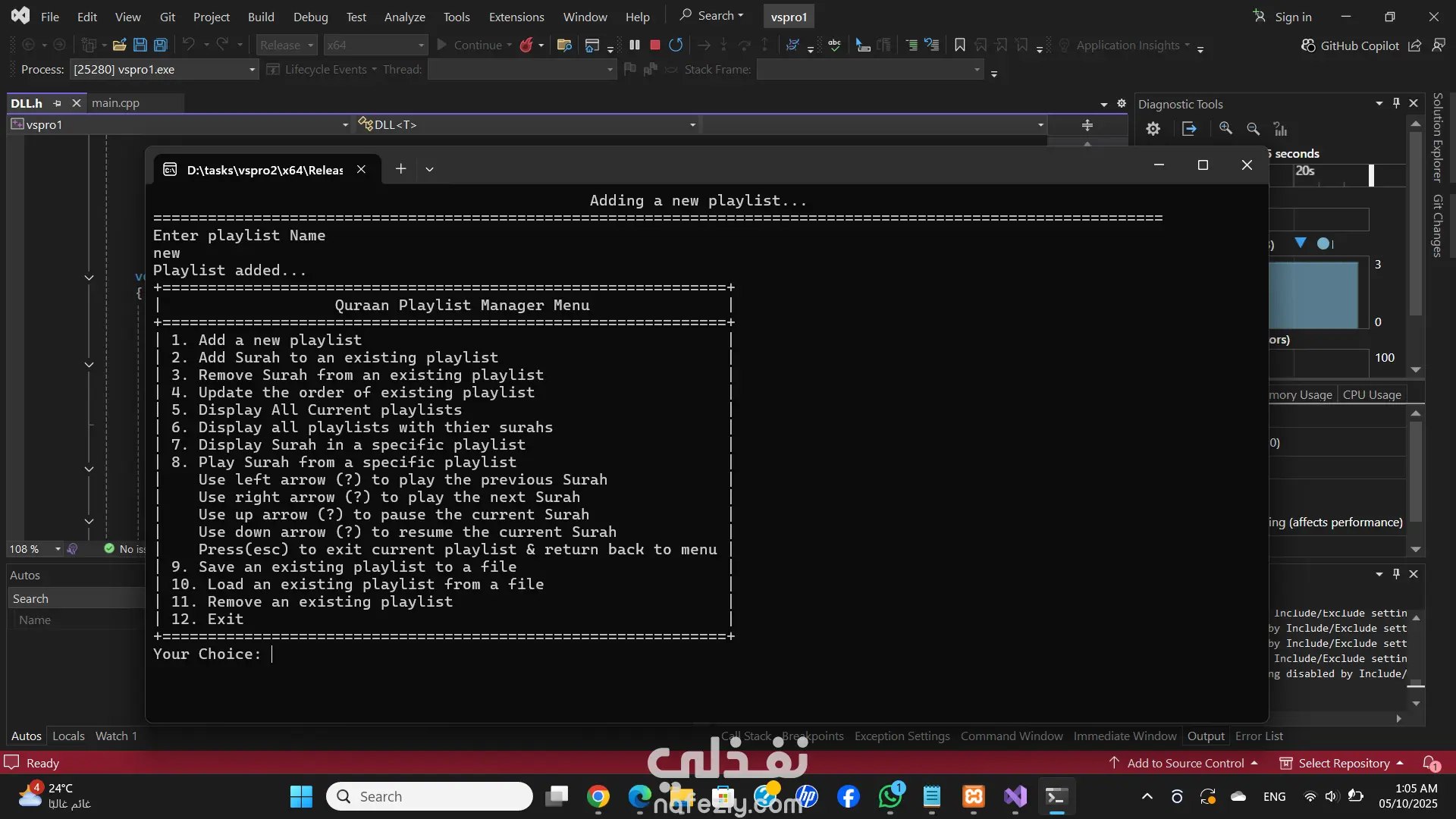1456x819 pixels.
Task: Toggle spell checker abc icon
Action: pyautogui.click(x=834, y=45)
